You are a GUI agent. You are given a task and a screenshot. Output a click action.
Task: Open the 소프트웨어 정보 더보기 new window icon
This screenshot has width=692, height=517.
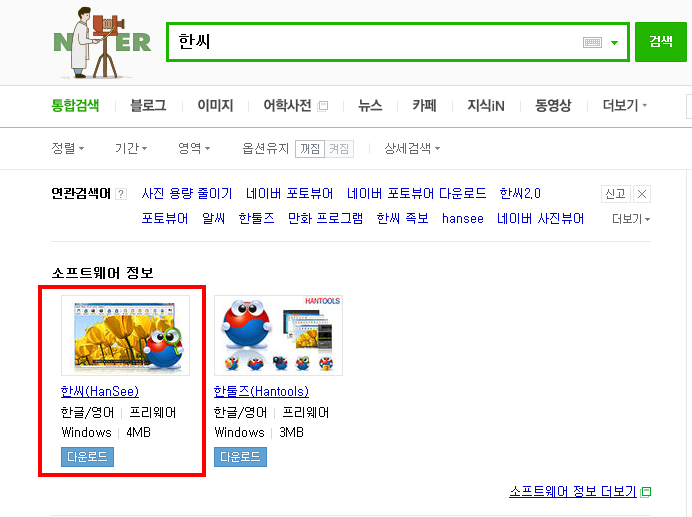tap(646, 492)
